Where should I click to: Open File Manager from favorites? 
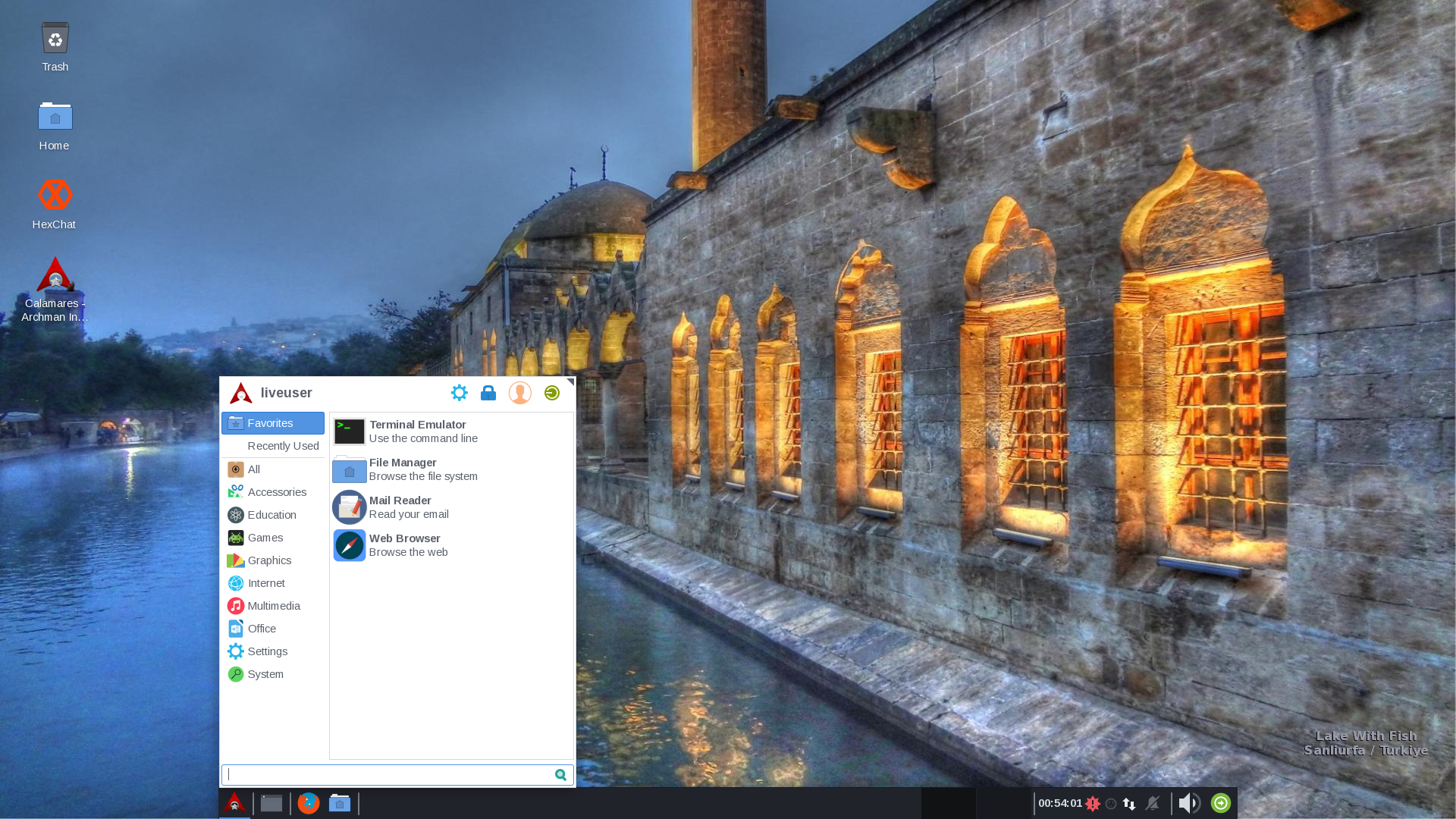click(452, 469)
